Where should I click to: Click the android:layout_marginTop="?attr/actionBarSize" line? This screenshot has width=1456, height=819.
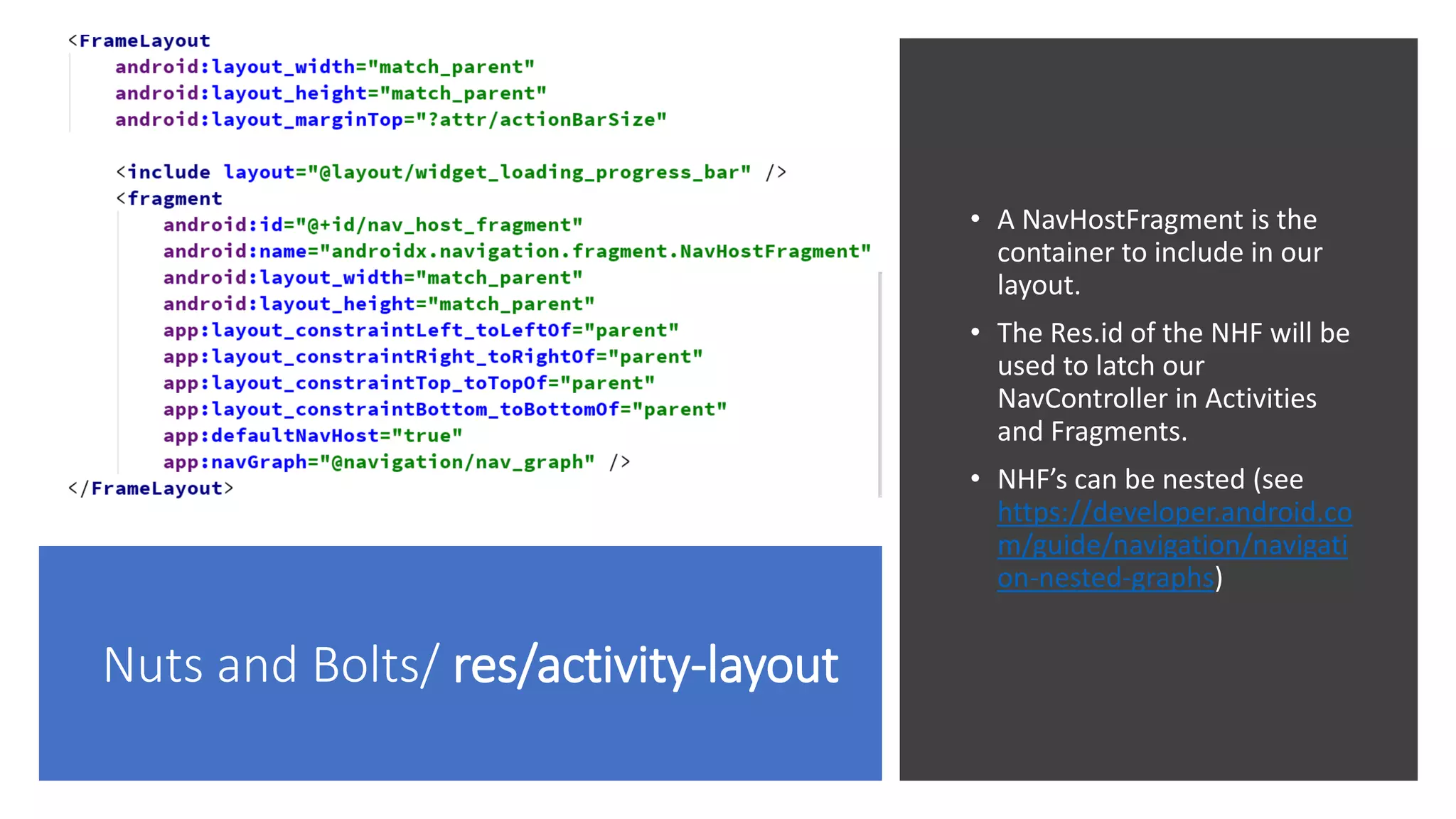[391, 119]
